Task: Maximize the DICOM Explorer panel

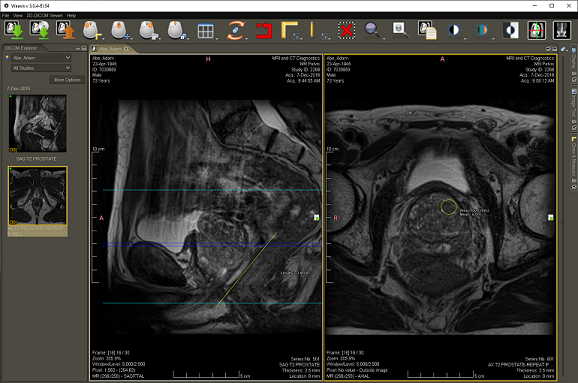Action: click(84, 48)
